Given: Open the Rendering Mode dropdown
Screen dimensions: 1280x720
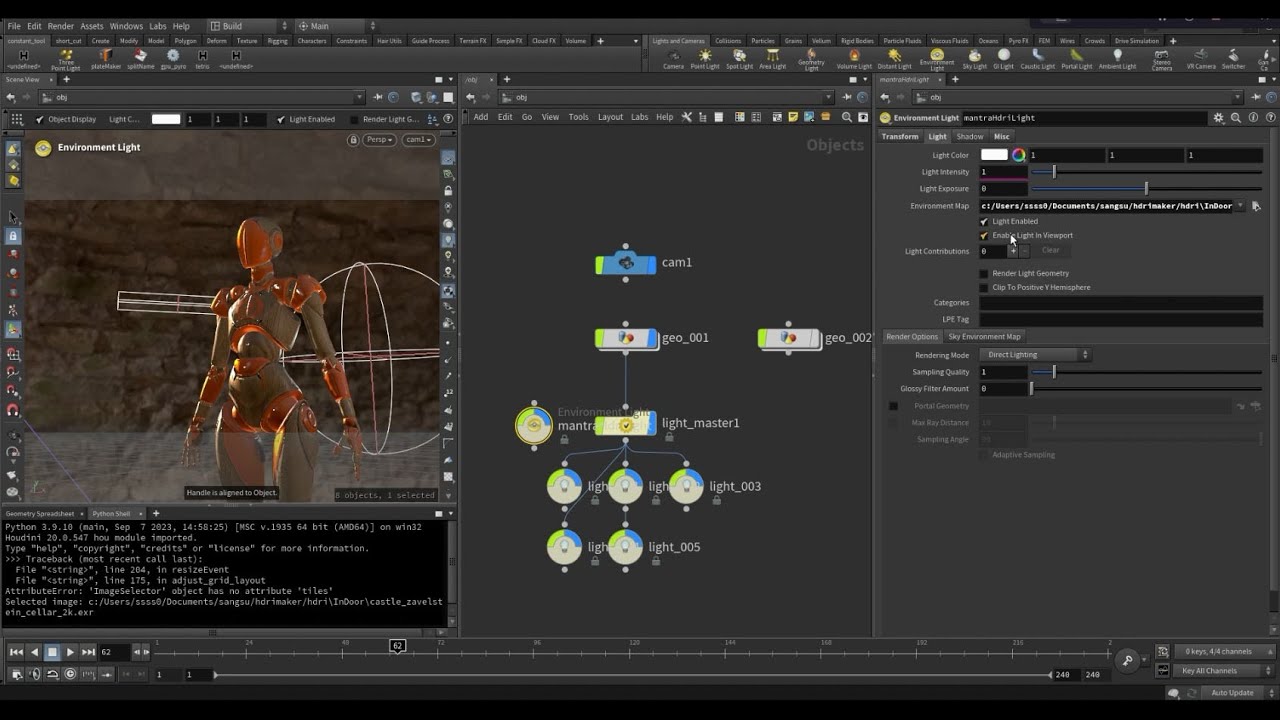Looking at the screenshot, I should (x=1034, y=355).
